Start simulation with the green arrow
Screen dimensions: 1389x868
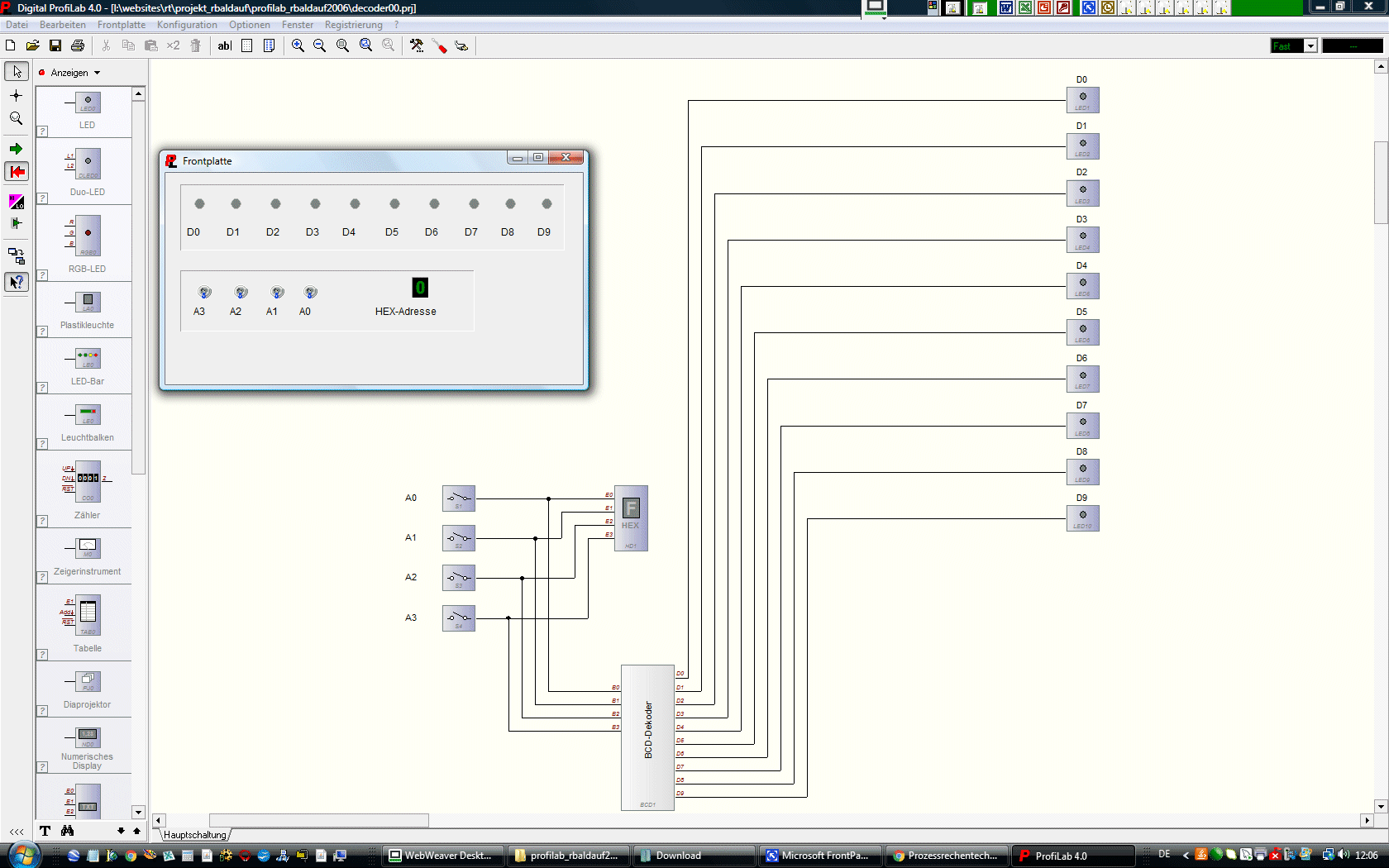coord(17,149)
